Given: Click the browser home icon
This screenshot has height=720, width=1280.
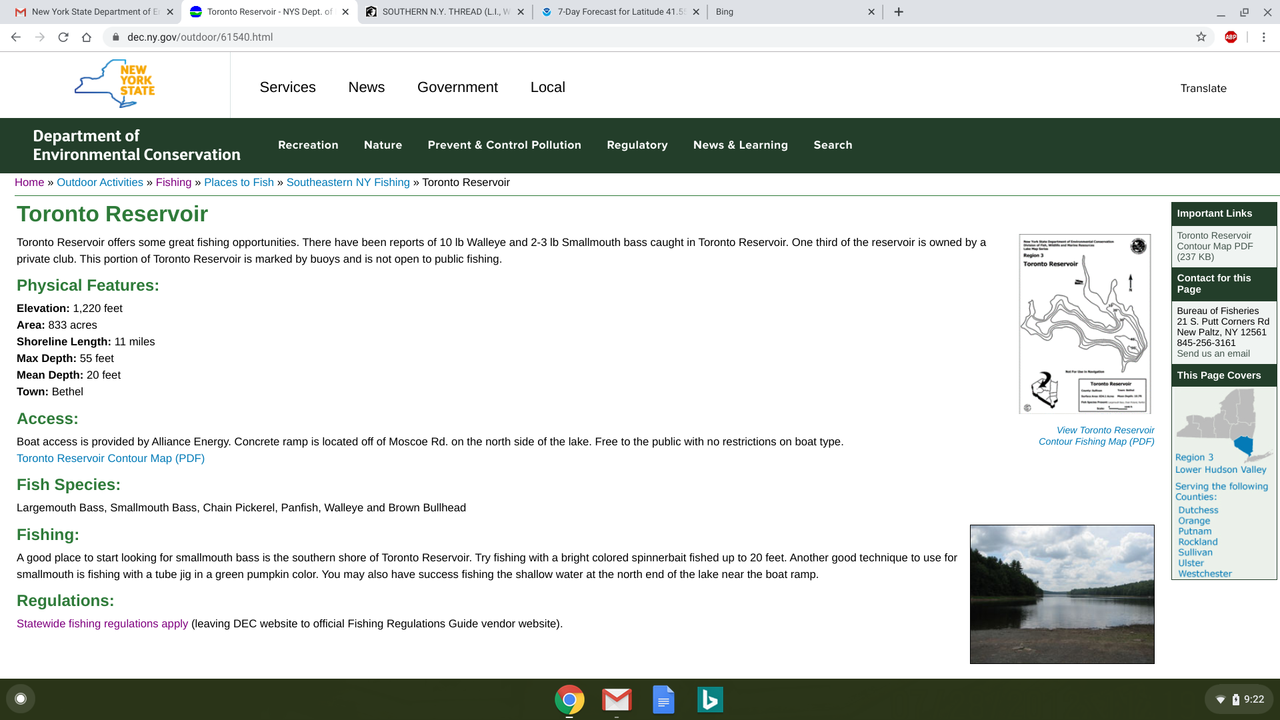Looking at the screenshot, I should click(86, 34).
